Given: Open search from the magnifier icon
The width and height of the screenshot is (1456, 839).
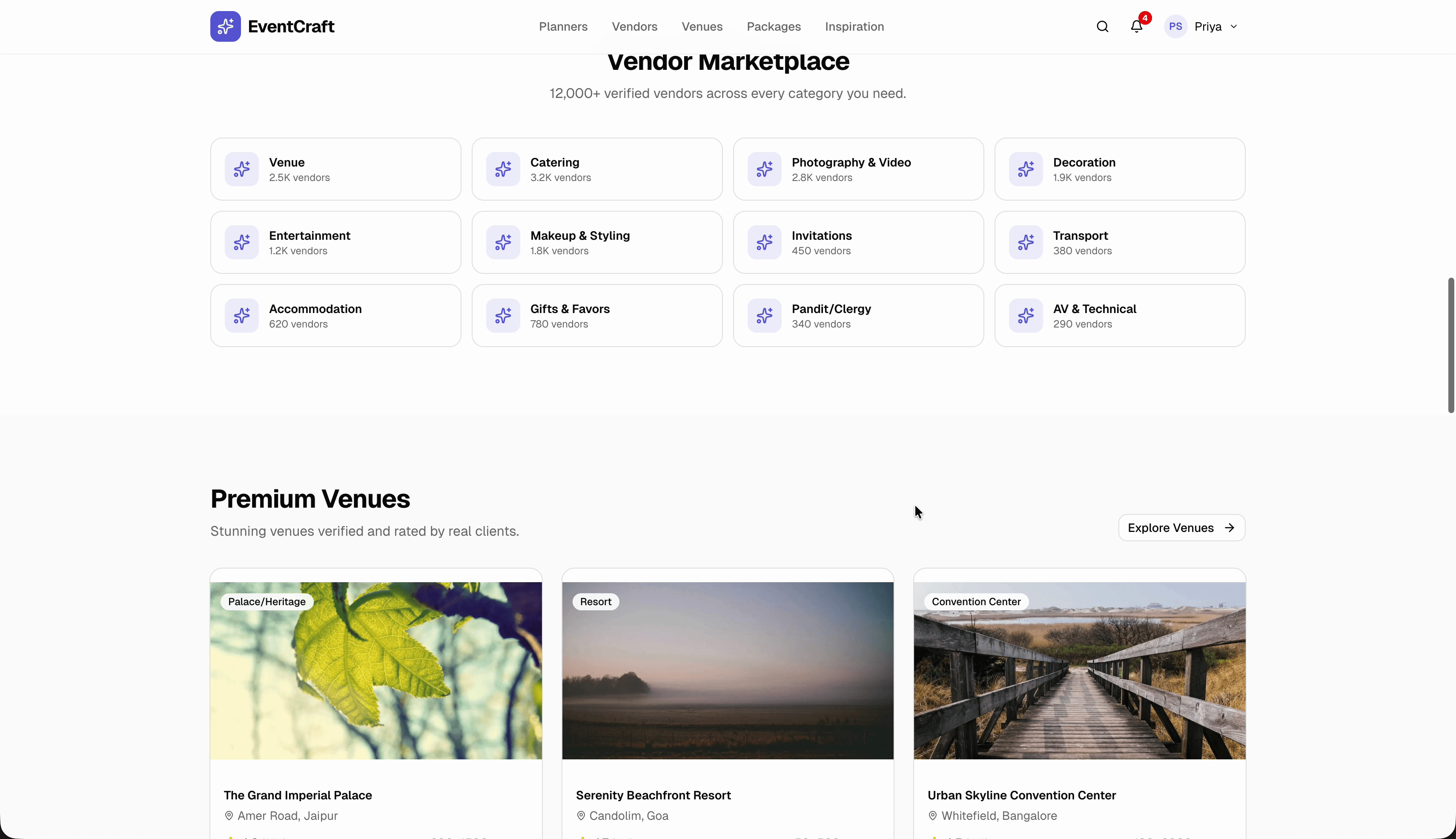Looking at the screenshot, I should point(1102,26).
